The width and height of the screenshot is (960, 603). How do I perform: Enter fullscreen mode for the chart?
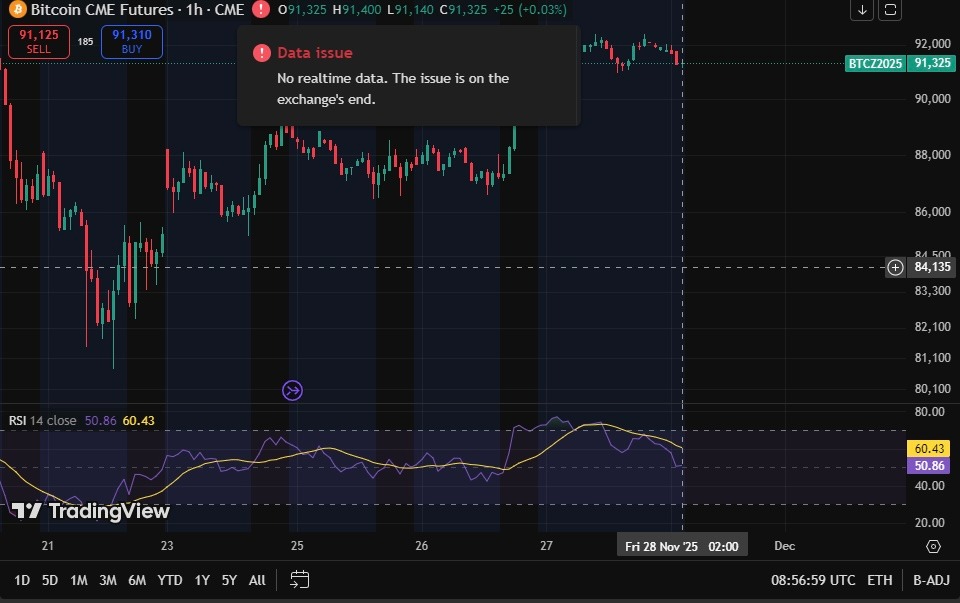(888, 11)
